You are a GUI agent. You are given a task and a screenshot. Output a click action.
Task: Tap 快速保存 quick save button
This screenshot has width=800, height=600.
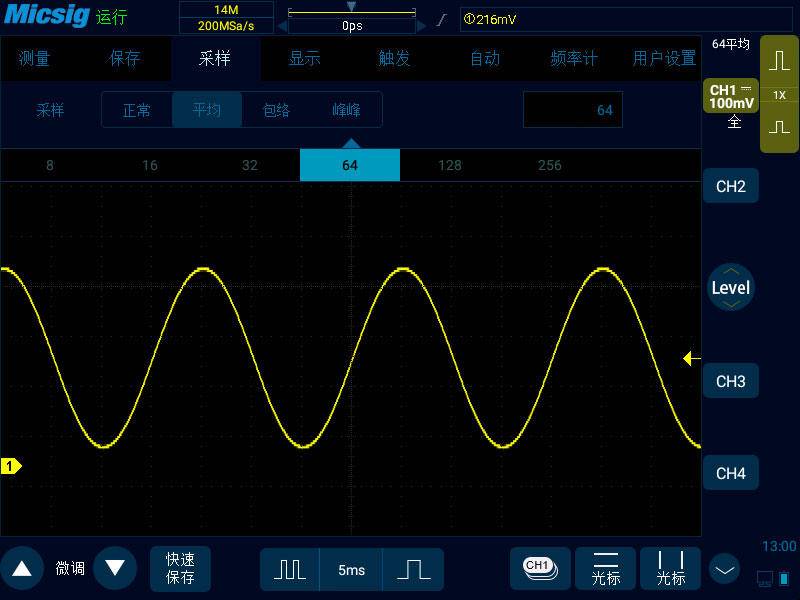(x=180, y=568)
